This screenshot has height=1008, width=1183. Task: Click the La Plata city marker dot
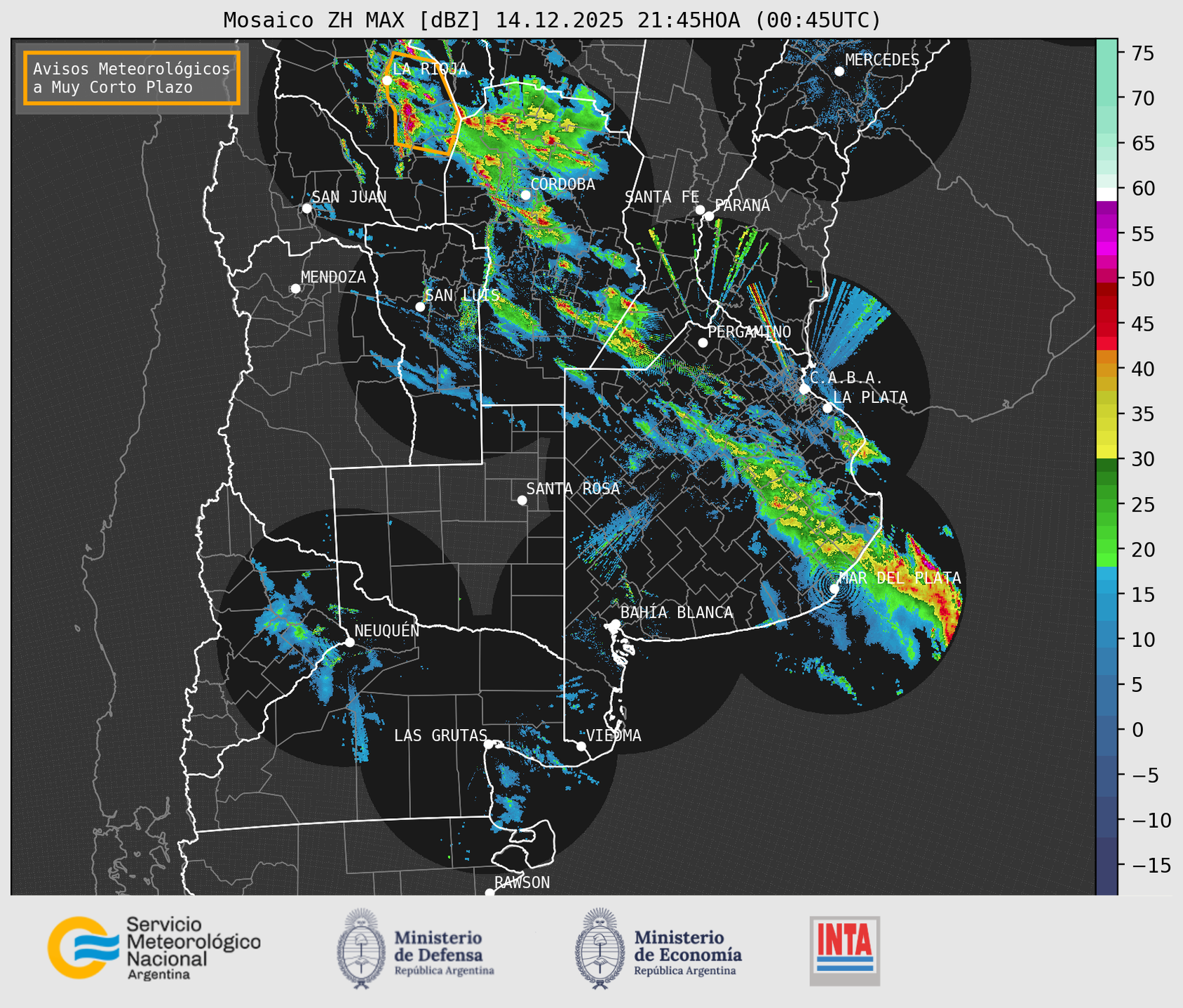[x=827, y=408]
